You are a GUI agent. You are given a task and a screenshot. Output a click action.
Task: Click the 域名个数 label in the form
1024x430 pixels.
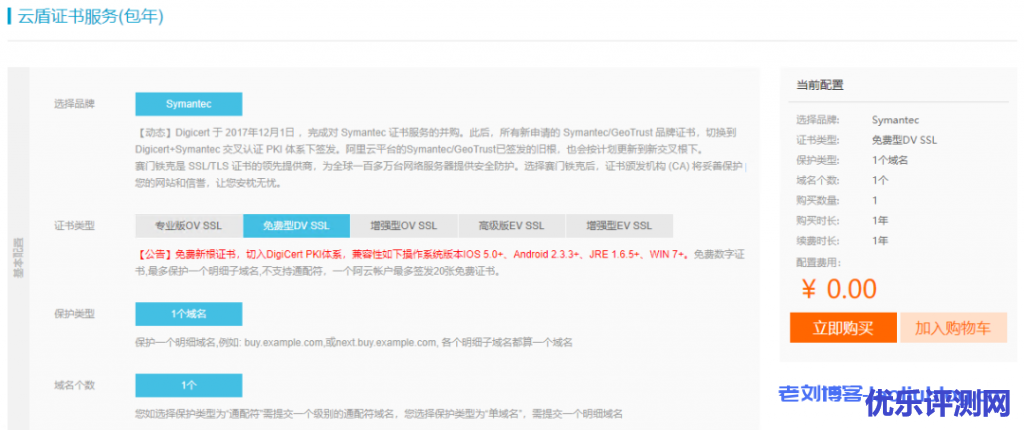pos(74,385)
